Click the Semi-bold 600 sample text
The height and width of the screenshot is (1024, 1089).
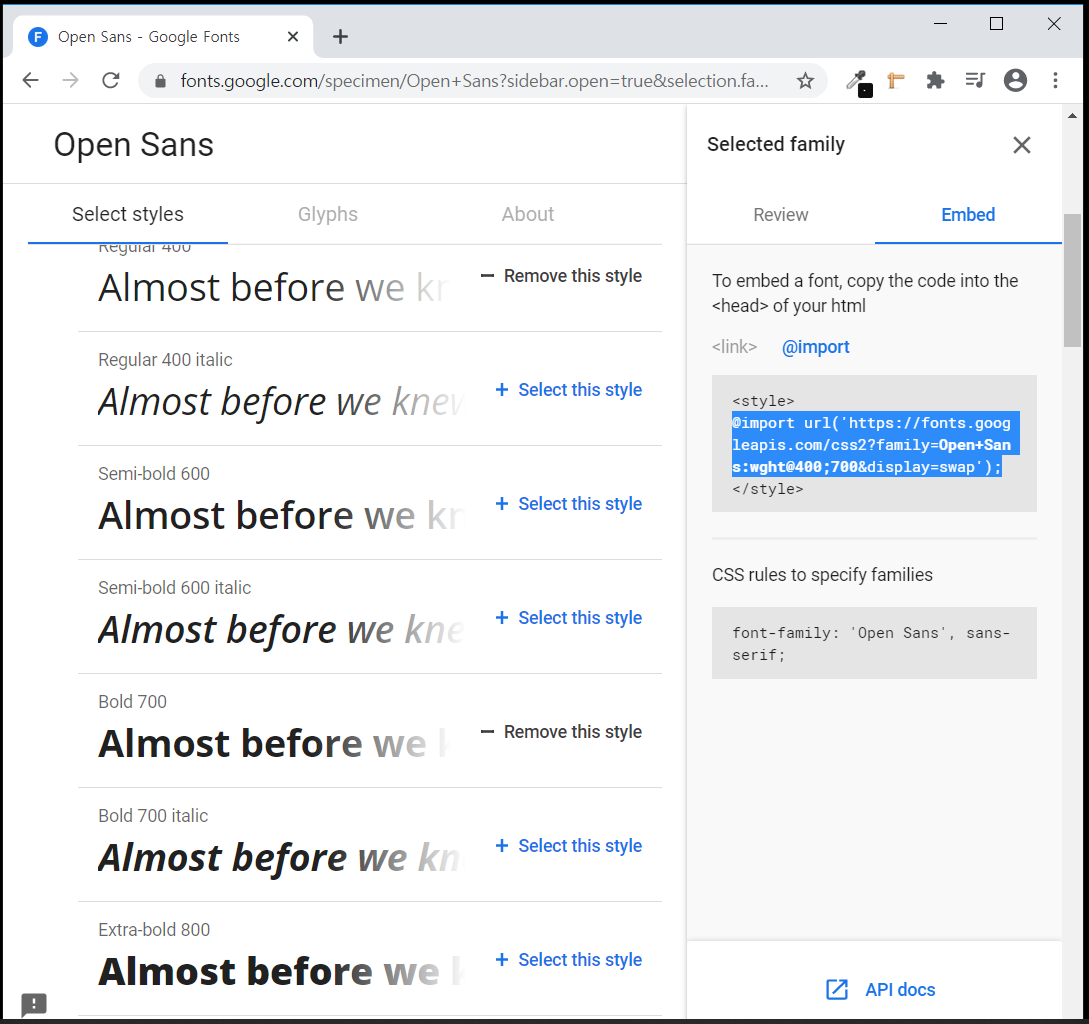coord(281,515)
